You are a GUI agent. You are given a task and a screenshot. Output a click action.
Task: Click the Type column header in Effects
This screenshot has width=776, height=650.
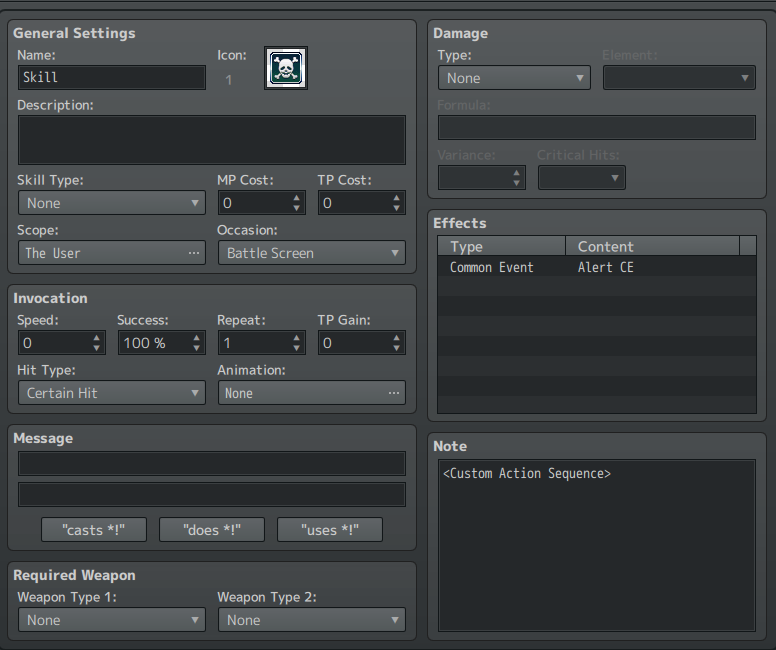pyautogui.click(x=501, y=246)
